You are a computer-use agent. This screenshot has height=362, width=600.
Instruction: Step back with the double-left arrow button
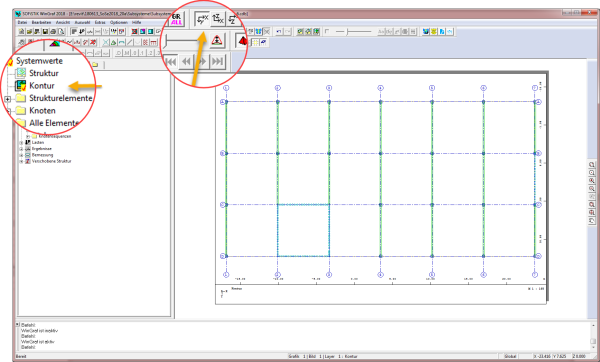click(x=186, y=61)
